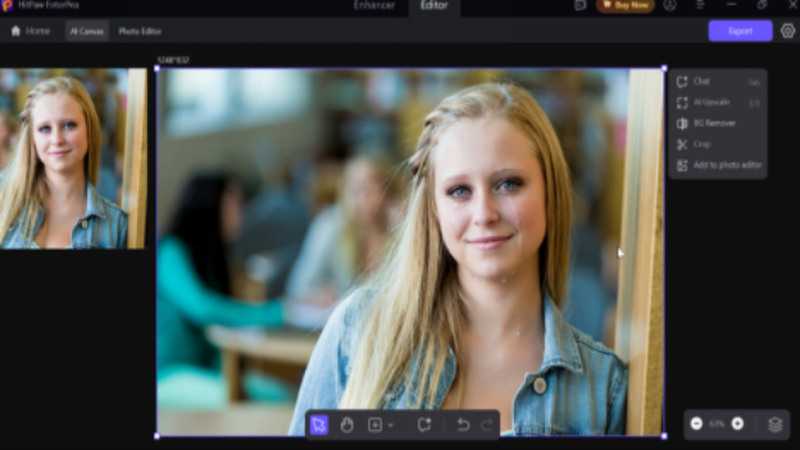800x450 pixels.
Task: Choose Chat in the context panel
Action: pyautogui.click(x=718, y=81)
